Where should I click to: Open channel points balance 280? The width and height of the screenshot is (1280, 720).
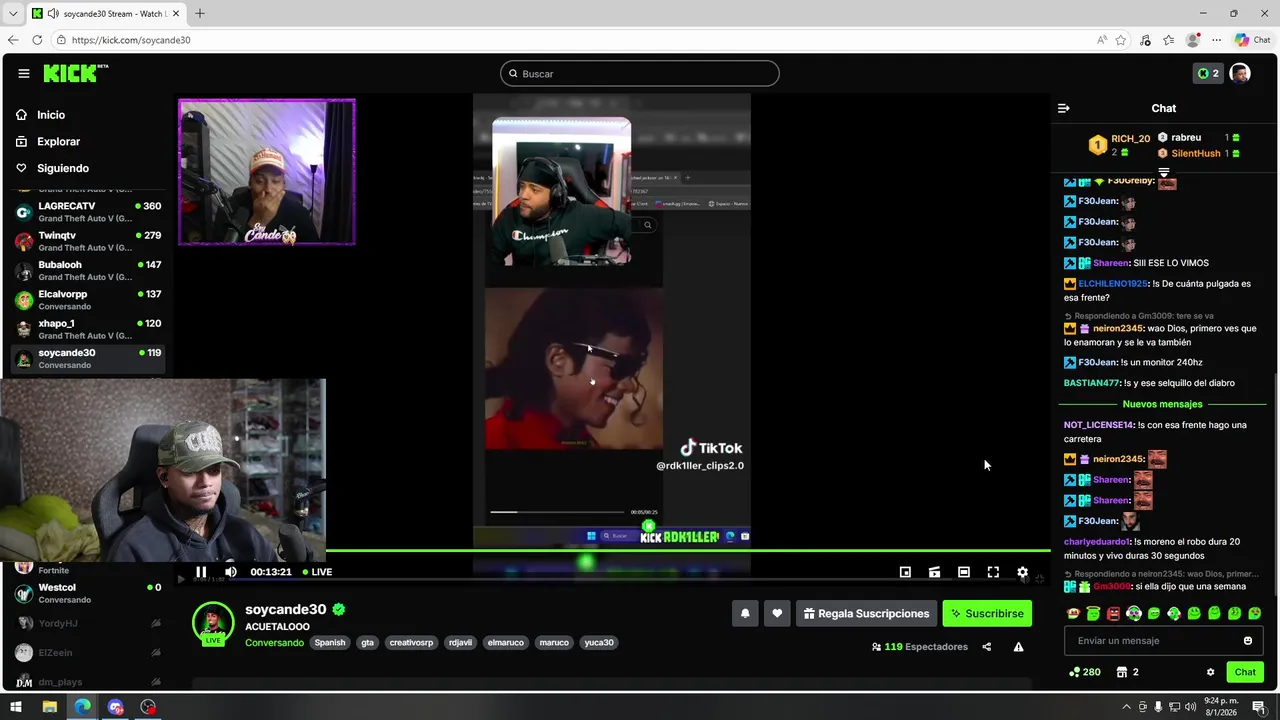pyautogui.click(x=1085, y=672)
